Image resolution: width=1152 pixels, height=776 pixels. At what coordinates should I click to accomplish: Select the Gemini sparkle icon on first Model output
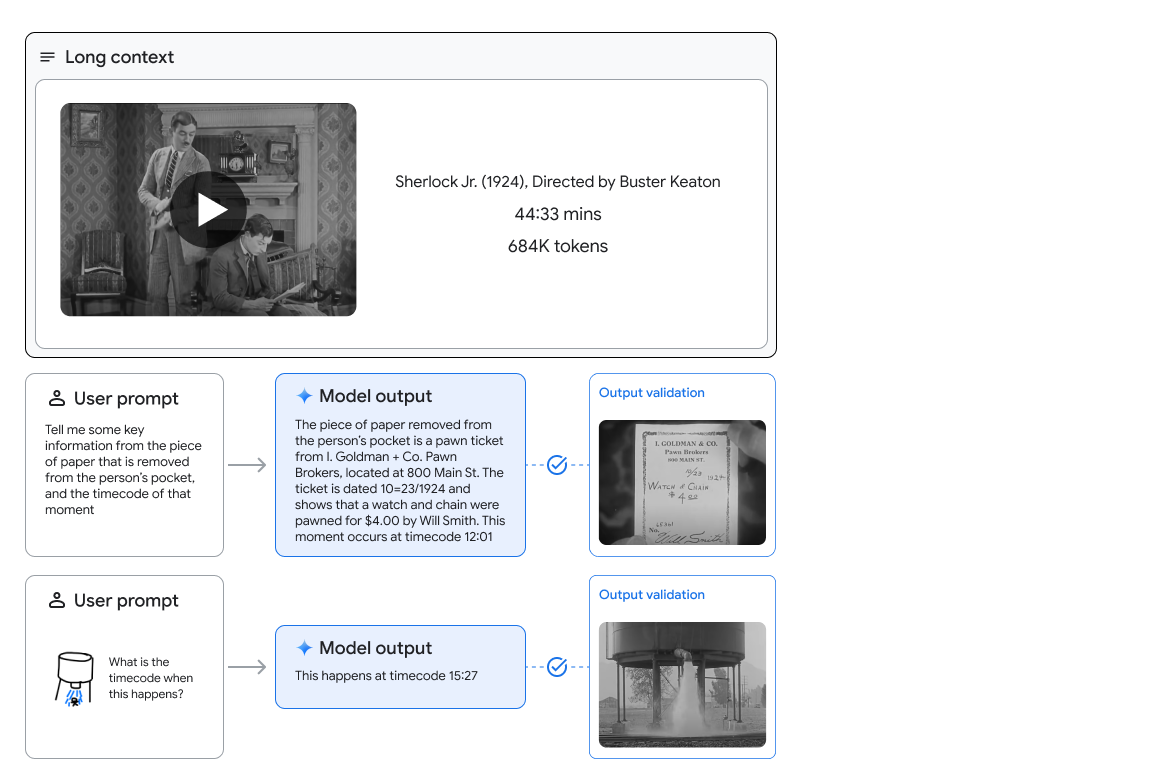[x=303, y=397]
